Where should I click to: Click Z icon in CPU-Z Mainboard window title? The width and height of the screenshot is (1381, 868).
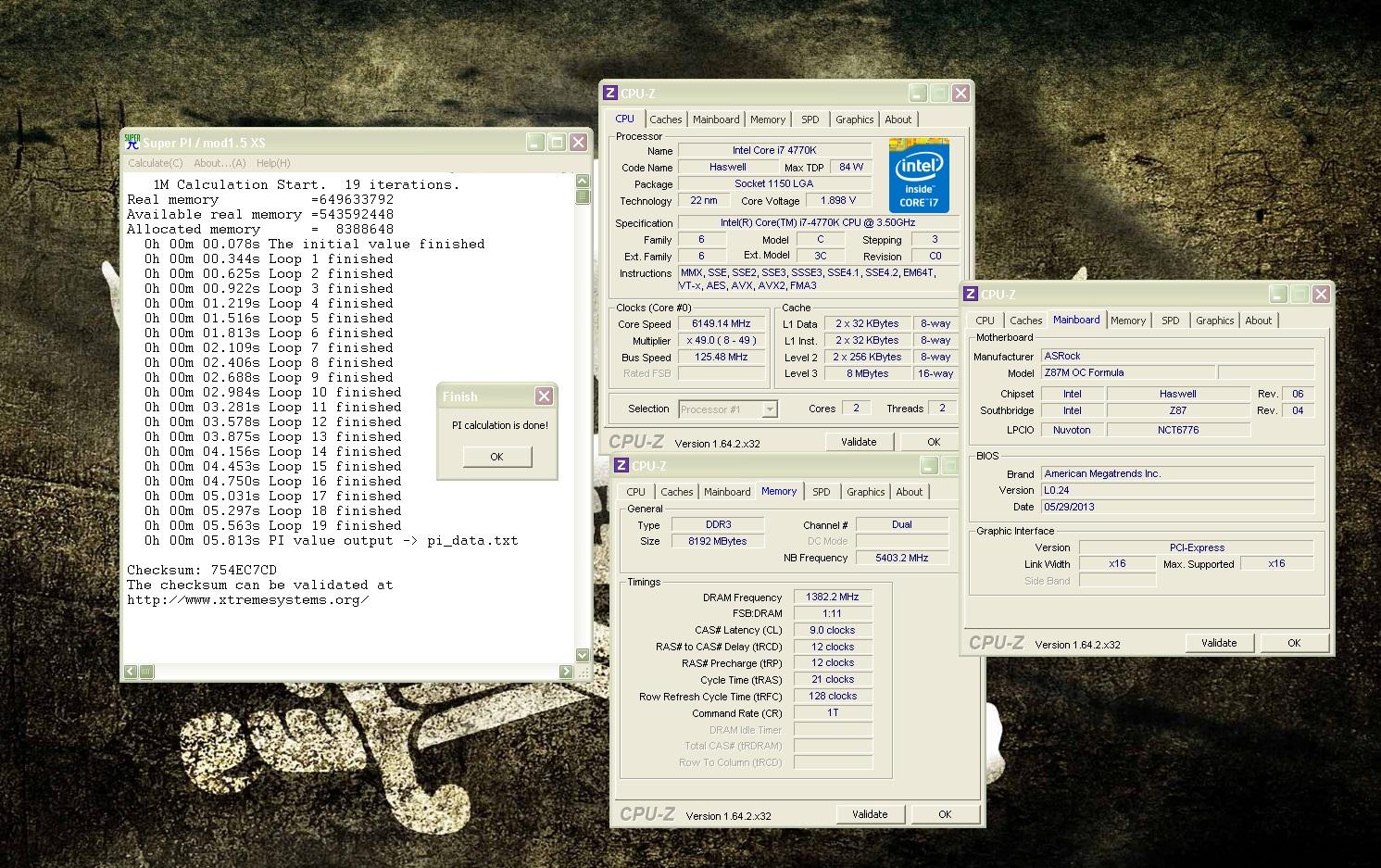(x=971, y=294)
